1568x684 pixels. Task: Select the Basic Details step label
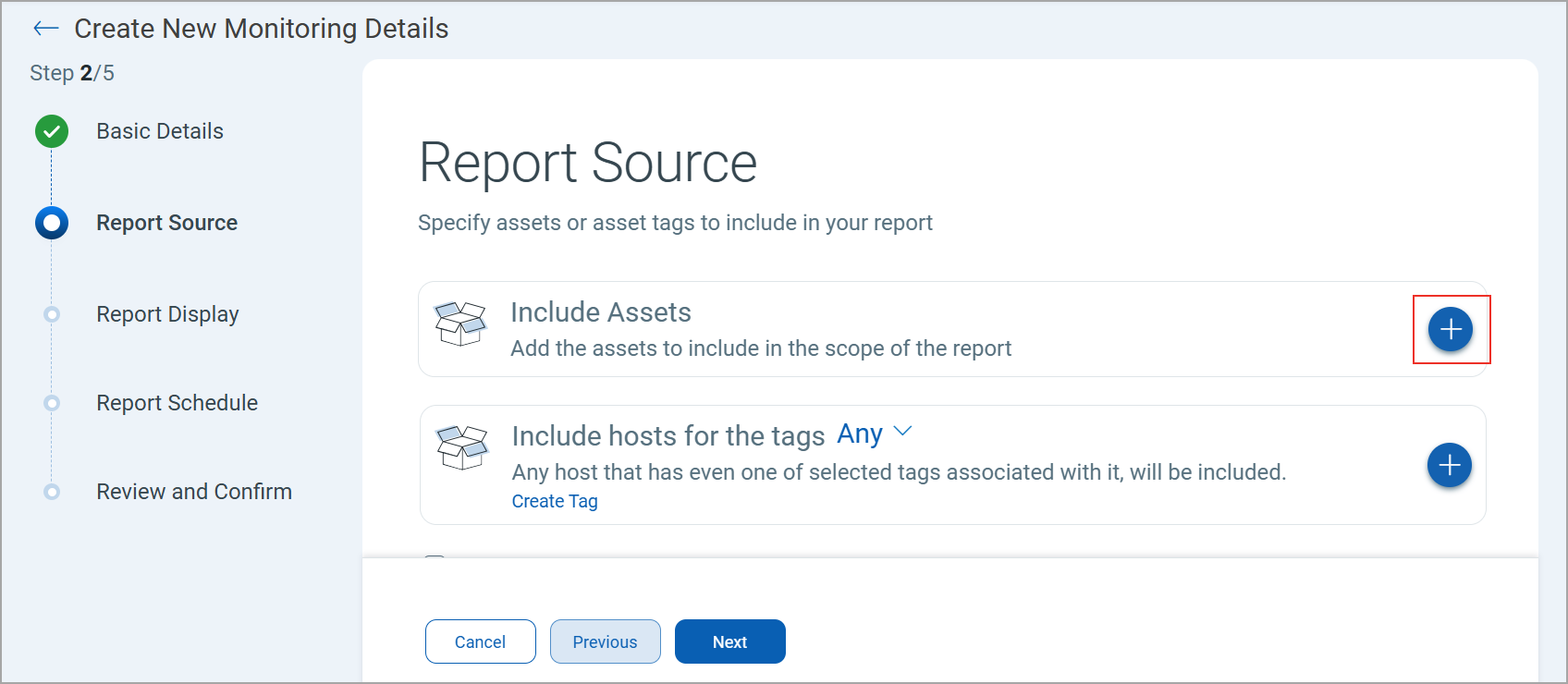160,131
